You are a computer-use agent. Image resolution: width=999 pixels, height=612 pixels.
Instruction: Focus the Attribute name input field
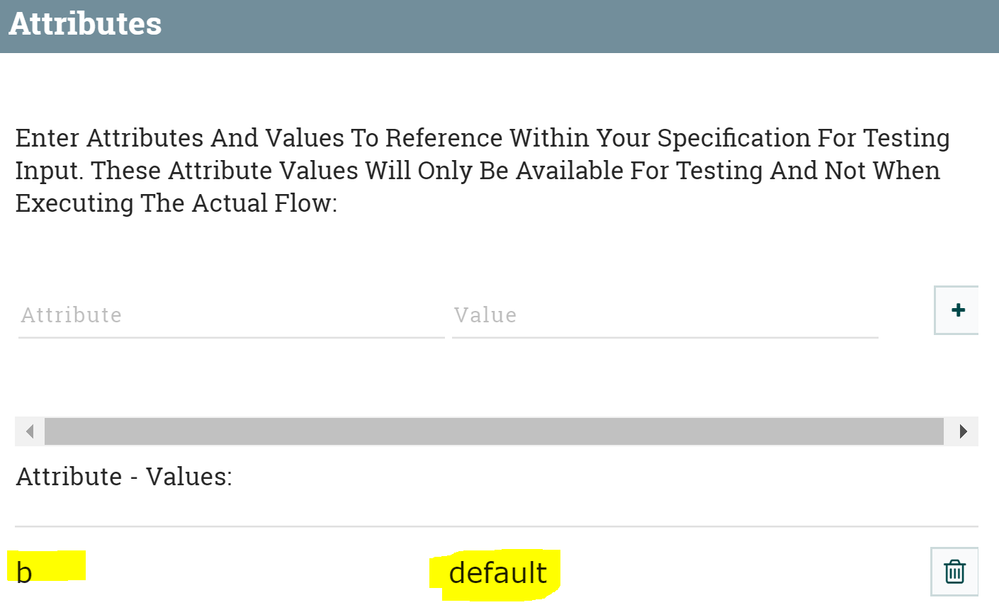tap(230, 316)
